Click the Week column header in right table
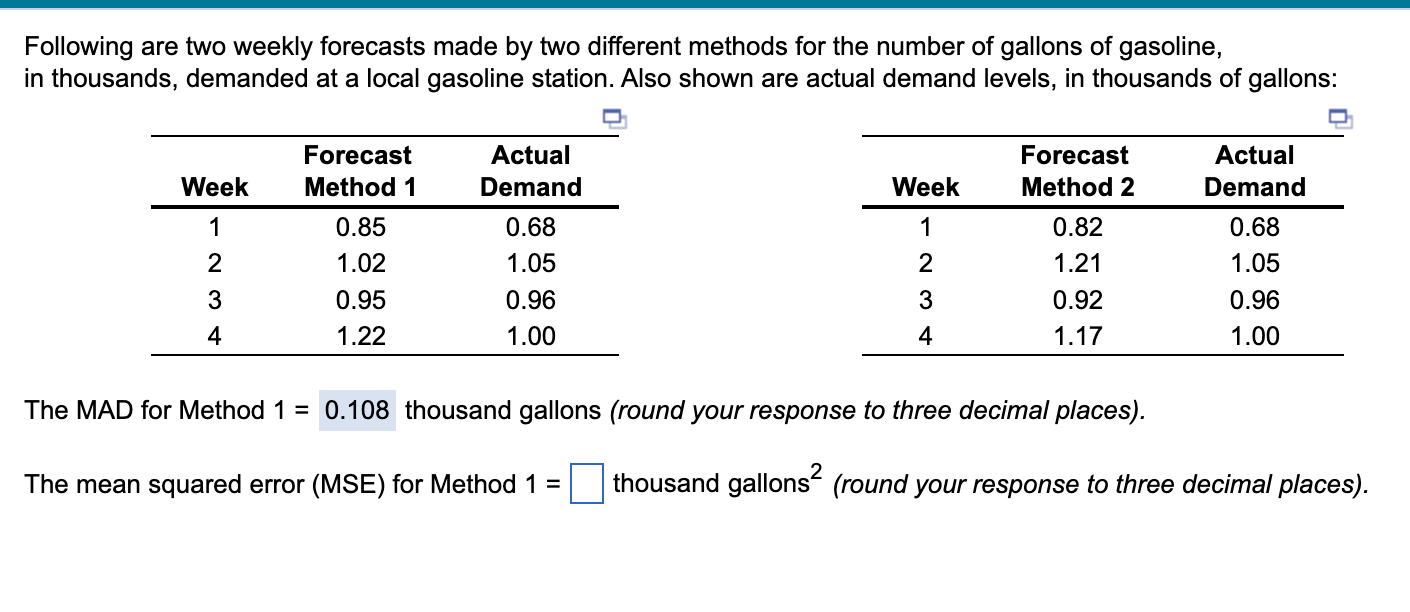Viewport: 1410px width, 612px height. click(925, 187)
